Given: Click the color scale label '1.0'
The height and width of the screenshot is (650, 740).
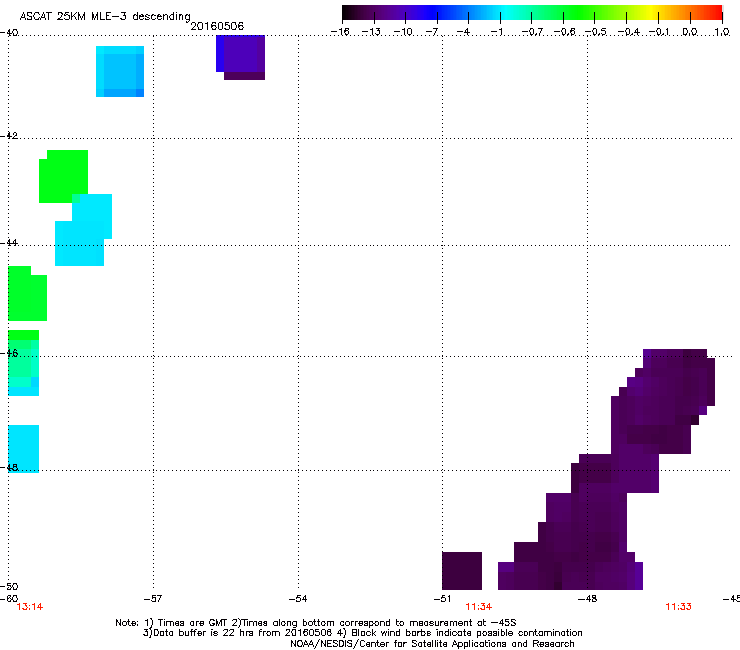Looking at the screenshot, I should click(722, 32).
